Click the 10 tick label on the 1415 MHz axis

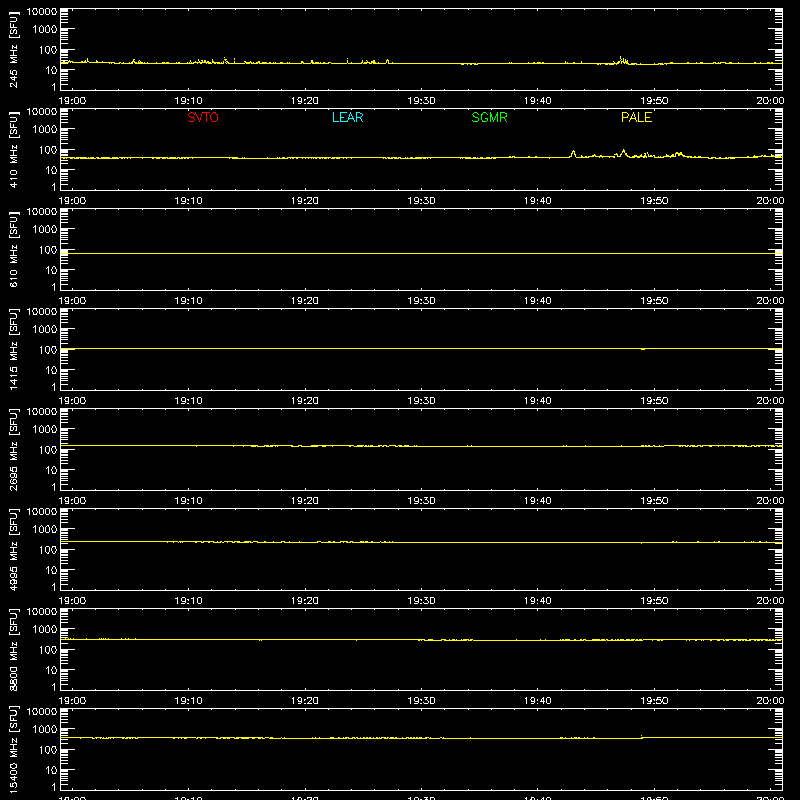pyautogui.click(x=51, y=370)
